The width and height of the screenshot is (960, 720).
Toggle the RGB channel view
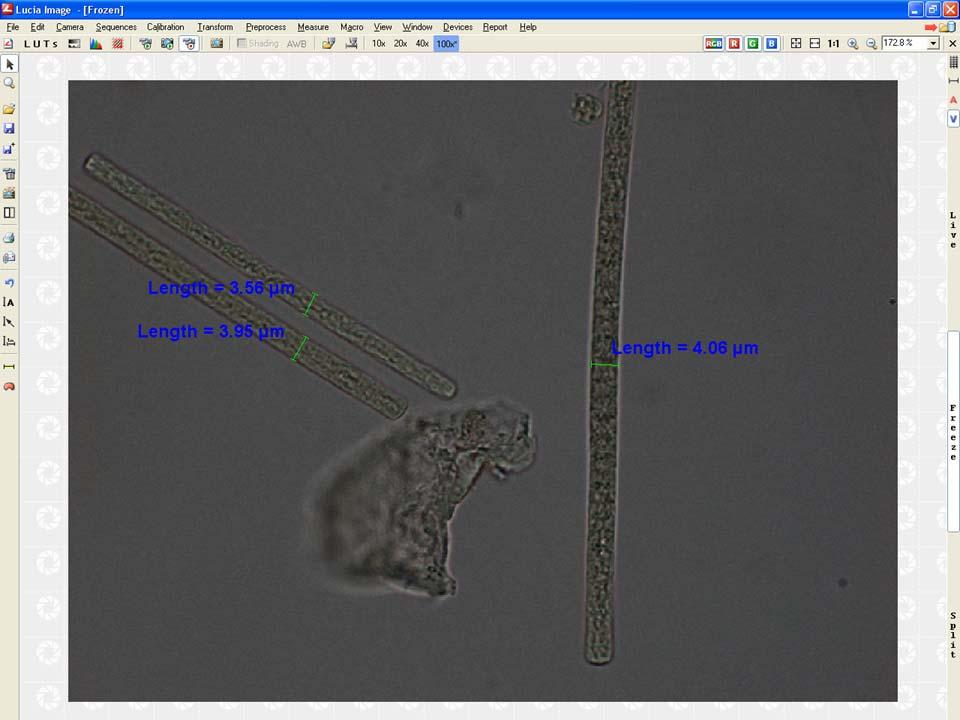[x=714, y=43]
